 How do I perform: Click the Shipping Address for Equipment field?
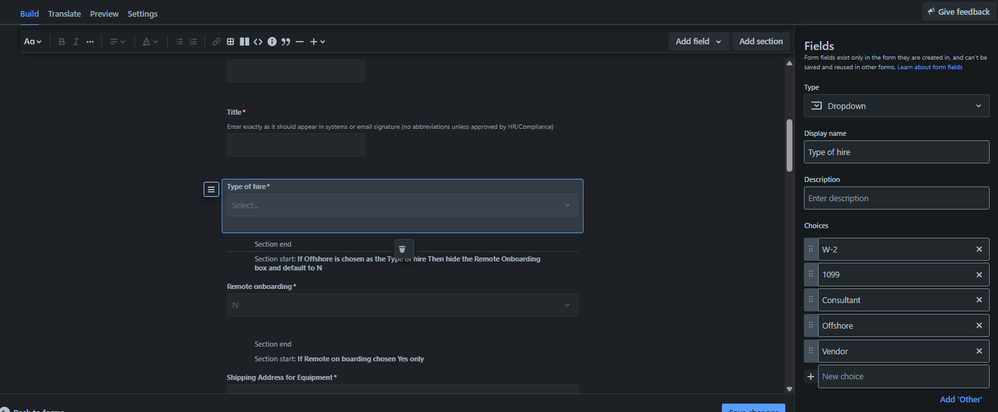click(402, 388)
